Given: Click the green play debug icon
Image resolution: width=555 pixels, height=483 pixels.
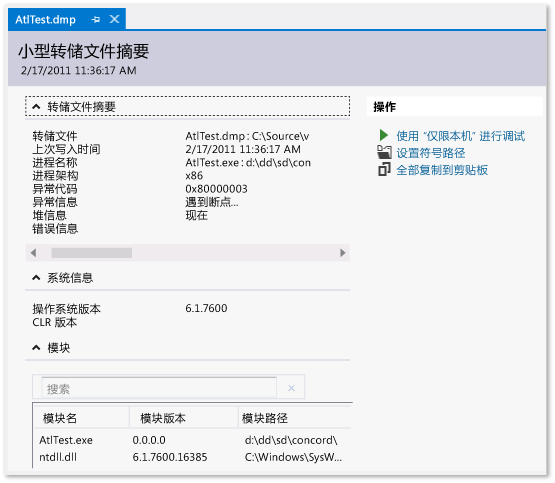Looking at the screenshot, I should [383, 135].
